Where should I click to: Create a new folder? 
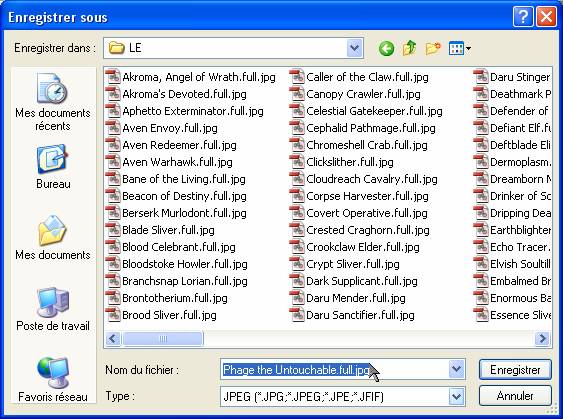[x=433, y=48]
